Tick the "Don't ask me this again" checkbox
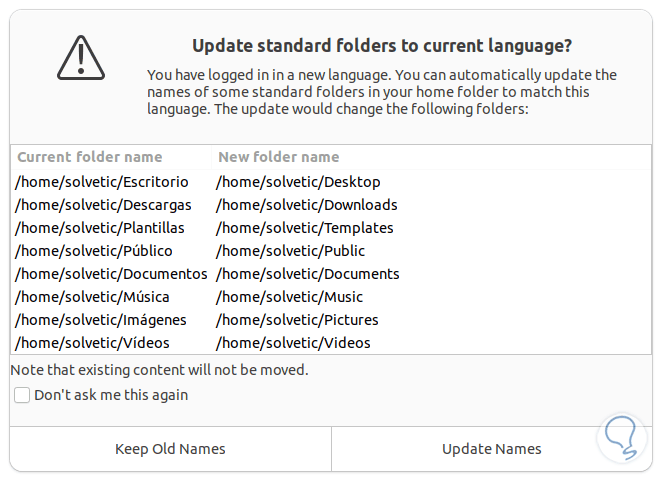The width and height of the screenshot is (662, 481). coord(22,395)
